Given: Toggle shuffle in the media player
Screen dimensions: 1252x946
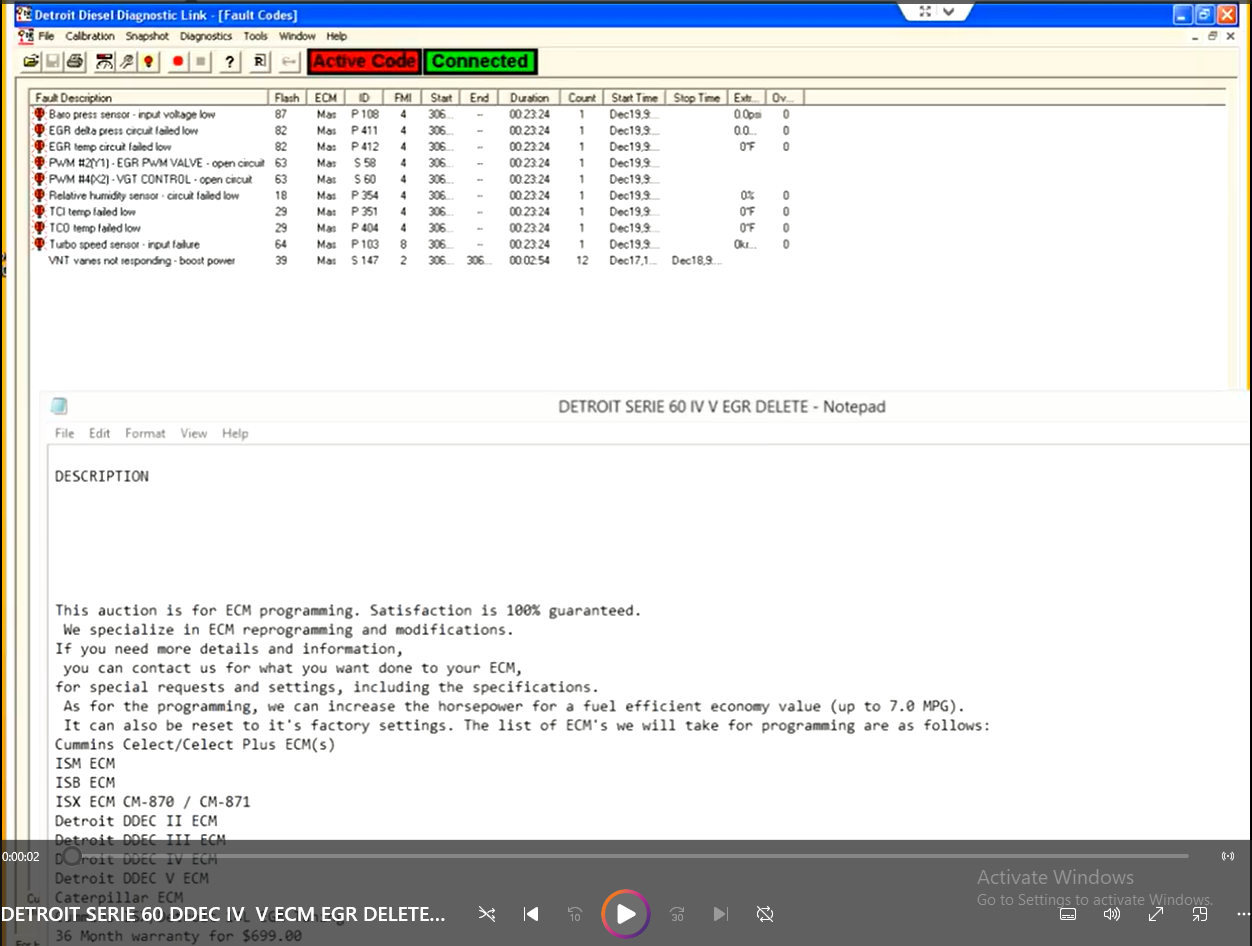Looking at the screenshot, I should [x=487, y=914].
